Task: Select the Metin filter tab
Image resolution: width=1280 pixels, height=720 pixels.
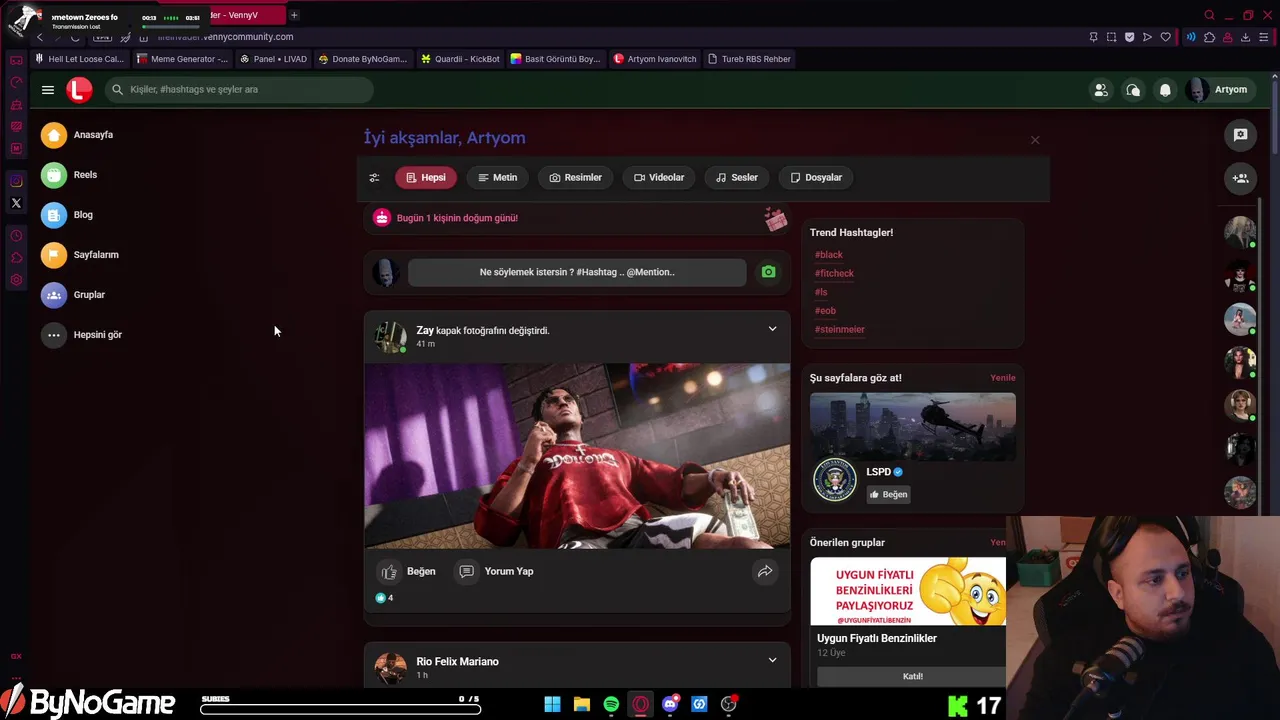Action: pyautogui.click(x=498, y=178)
